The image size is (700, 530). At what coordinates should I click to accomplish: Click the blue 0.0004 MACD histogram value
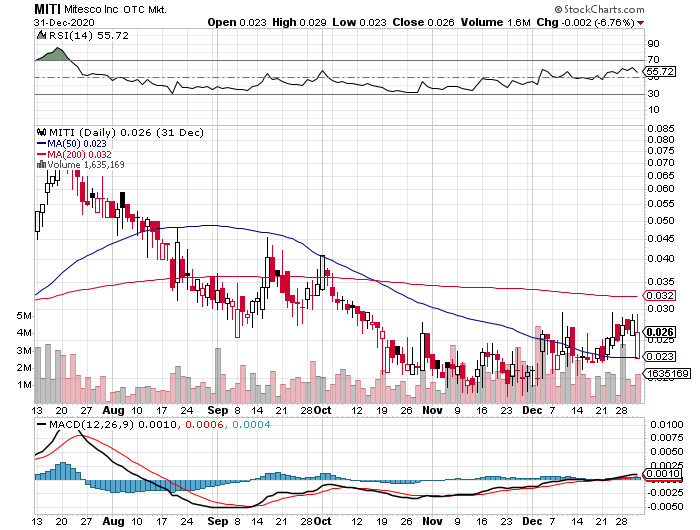pyautogui.click(x=251, y=425)
